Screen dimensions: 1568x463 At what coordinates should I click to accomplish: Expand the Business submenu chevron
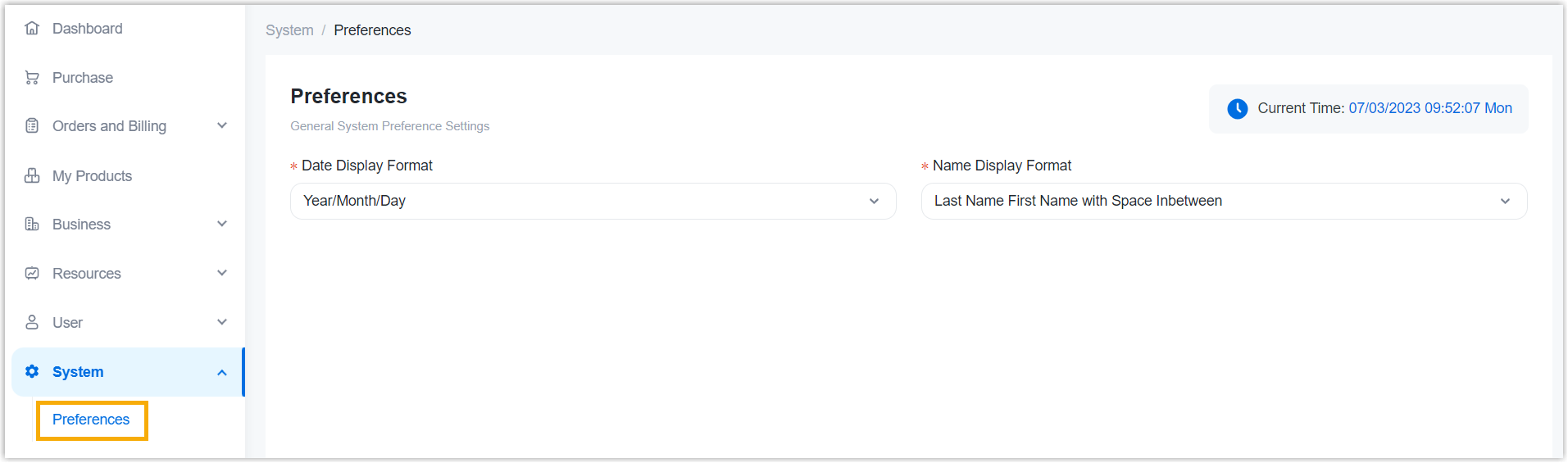tap(222, 224)
